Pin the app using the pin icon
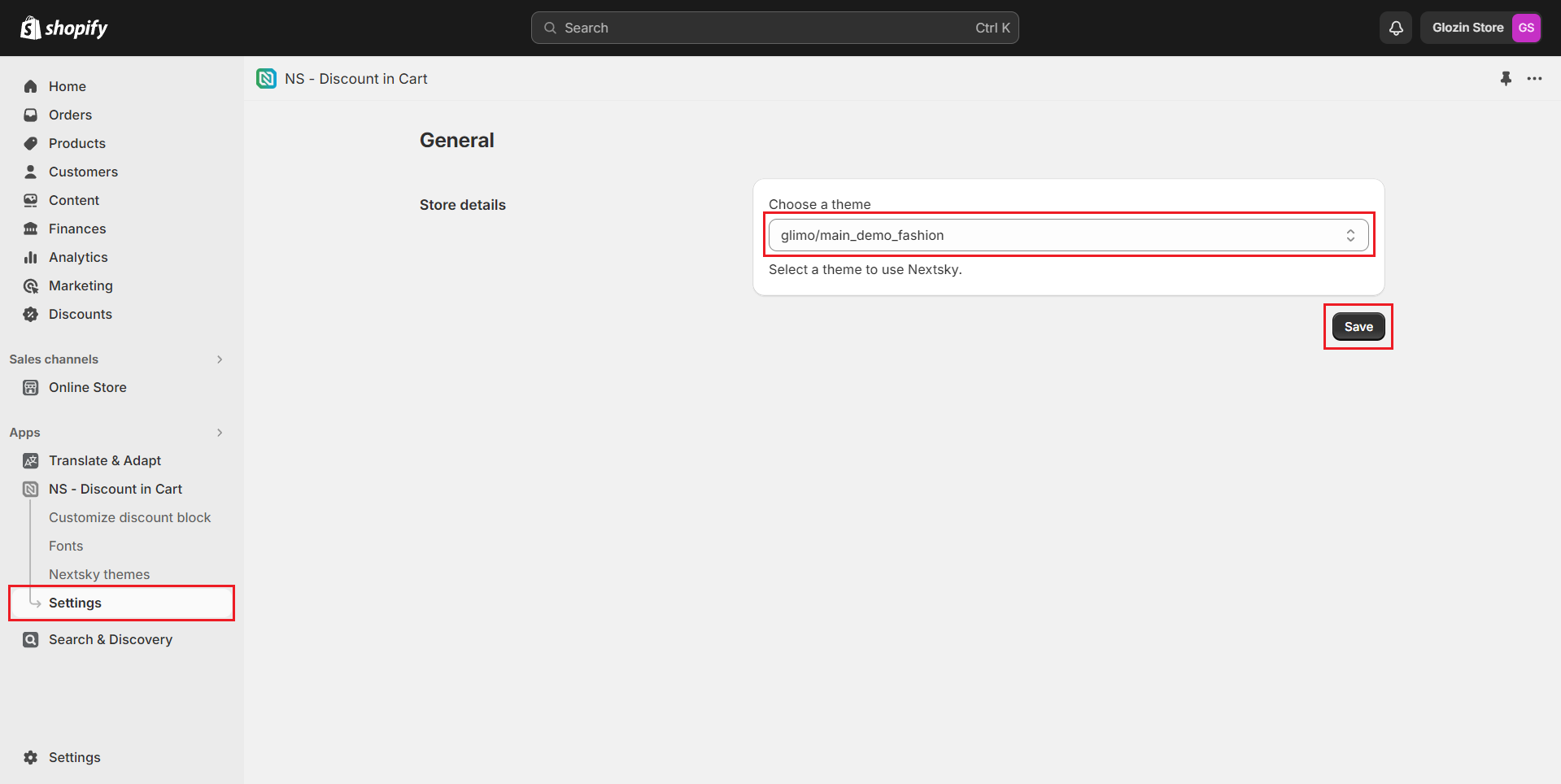Viewport: 1561px width, 784px height. 1506,79
